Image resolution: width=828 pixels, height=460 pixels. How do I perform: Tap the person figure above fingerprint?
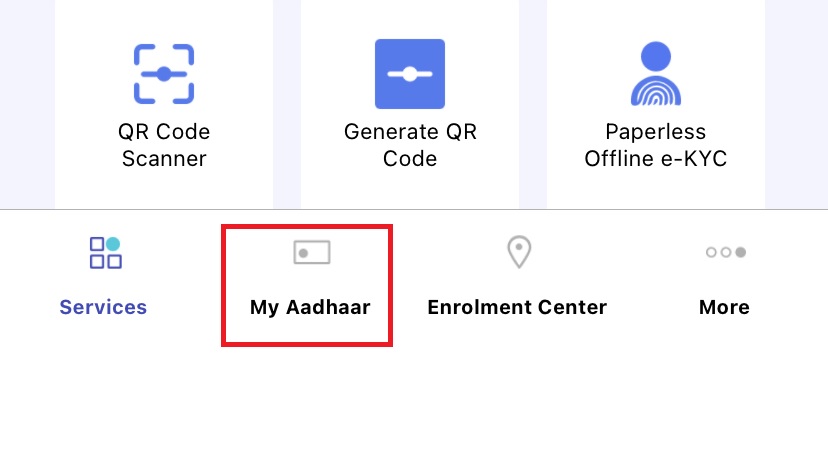(656, 57)
